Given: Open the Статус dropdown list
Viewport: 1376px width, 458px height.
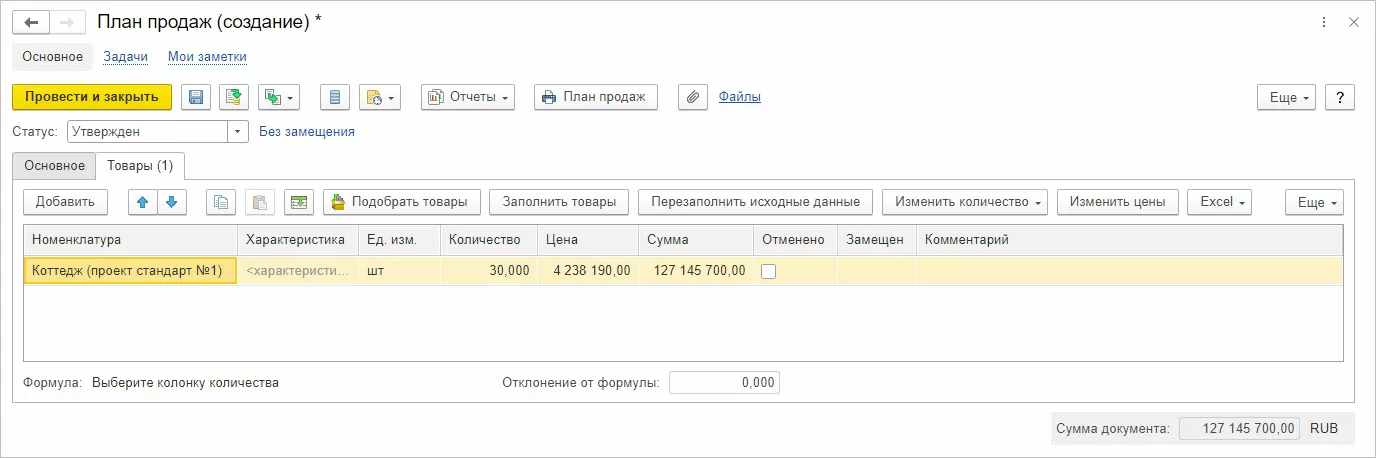Looking at the screenshot, I should [238, 131].
